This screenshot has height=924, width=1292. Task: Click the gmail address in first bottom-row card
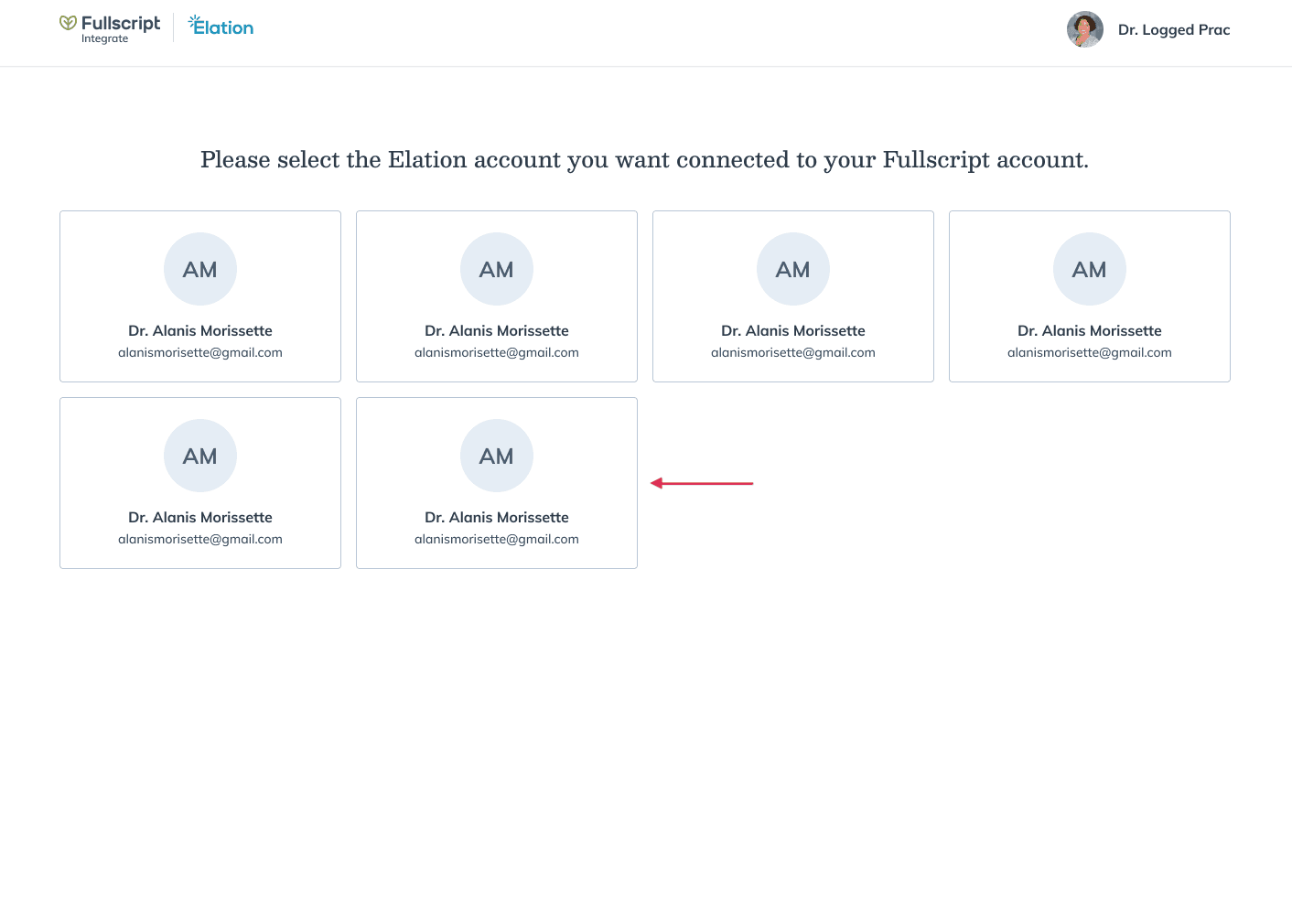tap(200, 539)
